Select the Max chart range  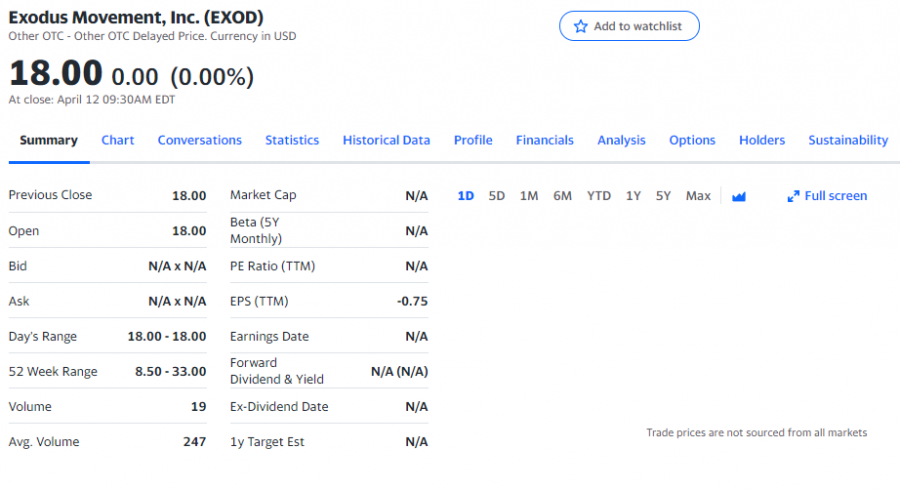click(698, 196)
